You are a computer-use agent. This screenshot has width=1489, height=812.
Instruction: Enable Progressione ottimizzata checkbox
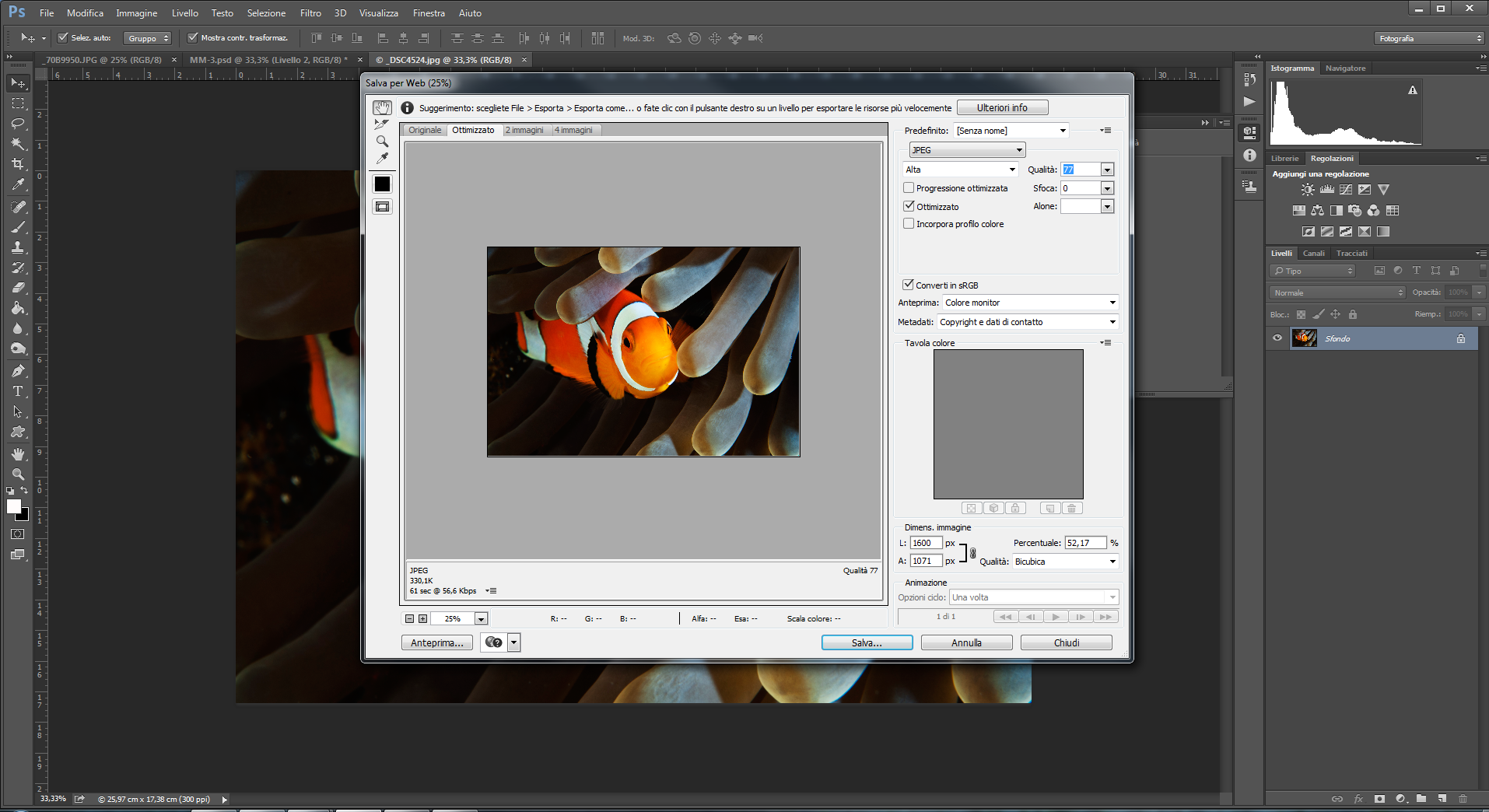909,188
